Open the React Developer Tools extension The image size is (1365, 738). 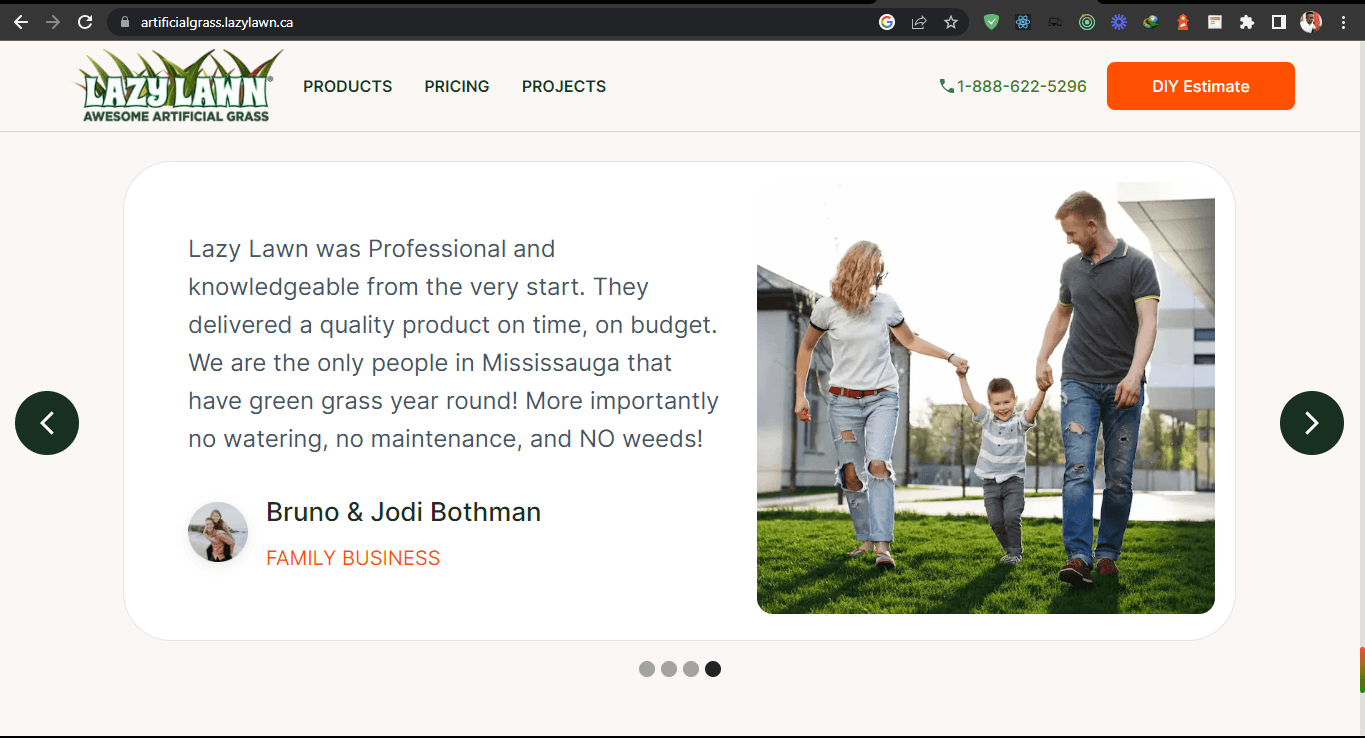[1023, 22]
